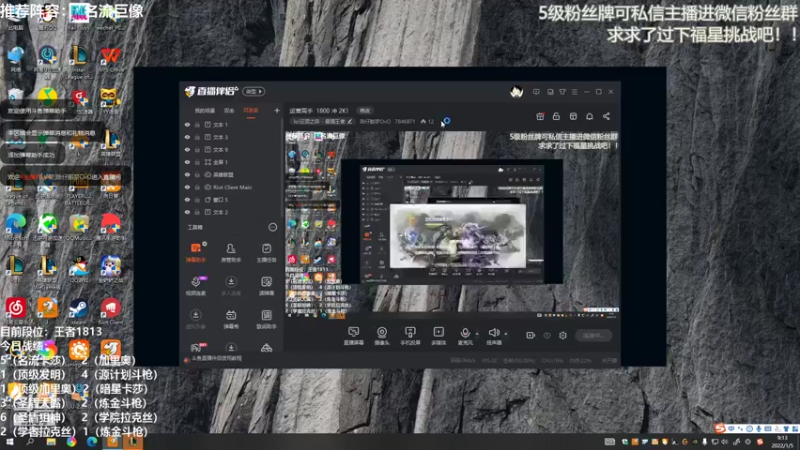This screenshot has height=450, width=800.
Task: Collapse the 工具箱 toolbox section
Action: pos(272,227)
